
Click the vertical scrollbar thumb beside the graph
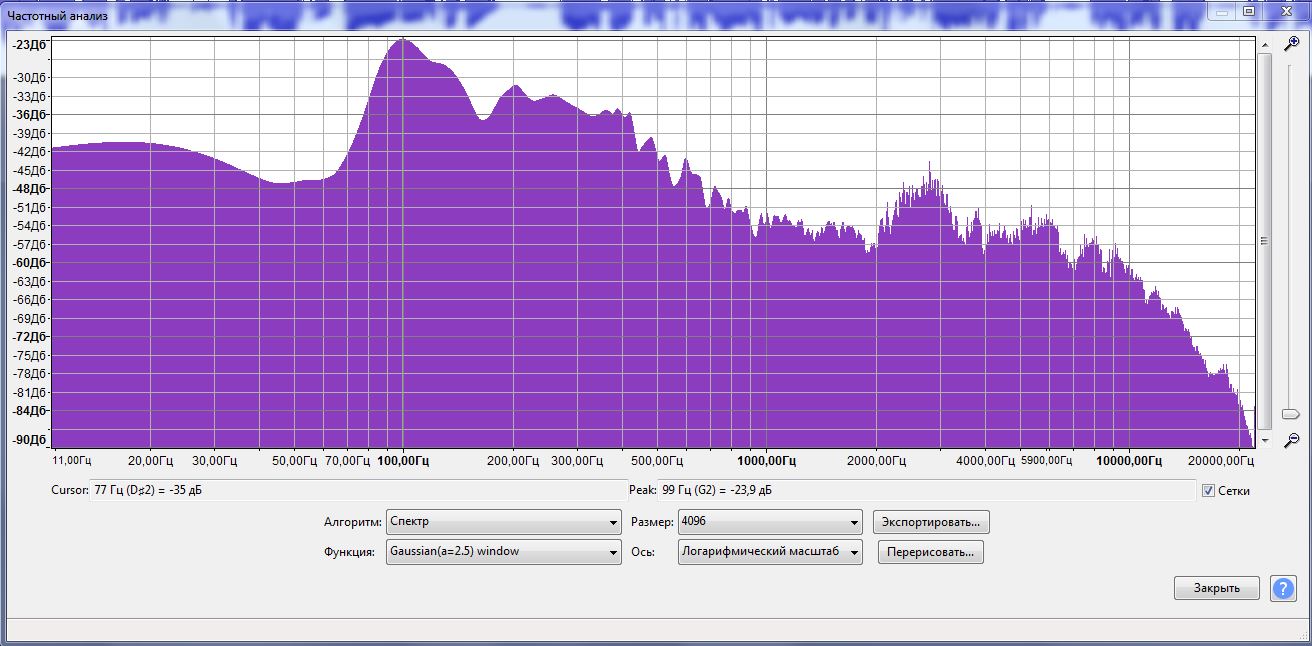pyautogui.click(x=1265, y=240)
